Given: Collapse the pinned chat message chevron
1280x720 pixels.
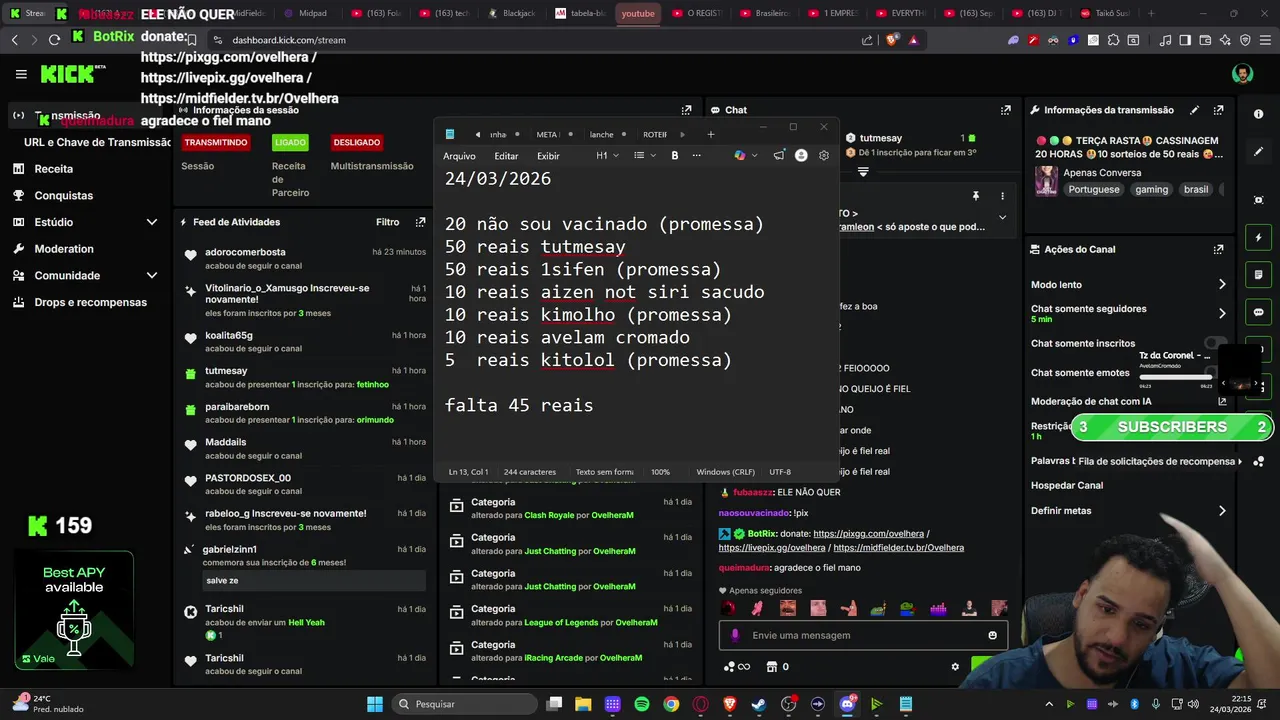Looking at the screenshot, I should (1002, 217).
